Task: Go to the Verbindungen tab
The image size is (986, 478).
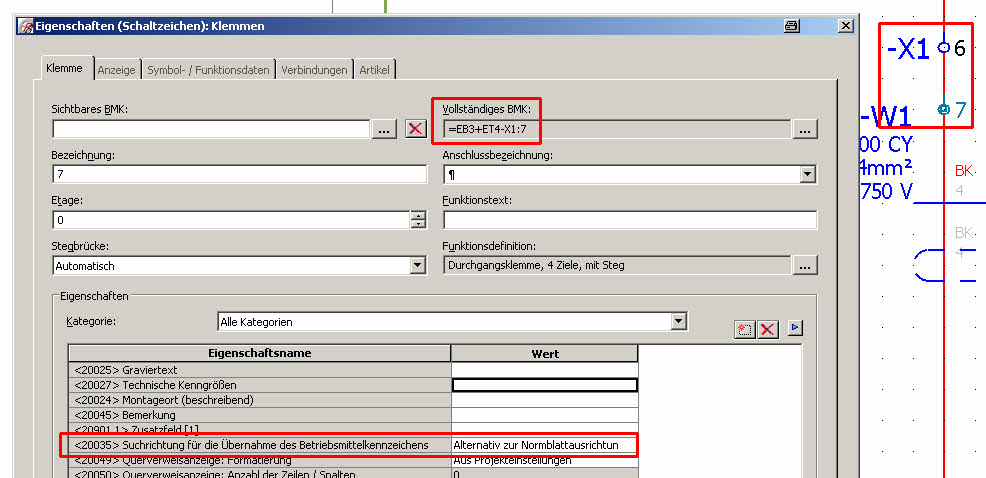Action: [x=314, y=70]
